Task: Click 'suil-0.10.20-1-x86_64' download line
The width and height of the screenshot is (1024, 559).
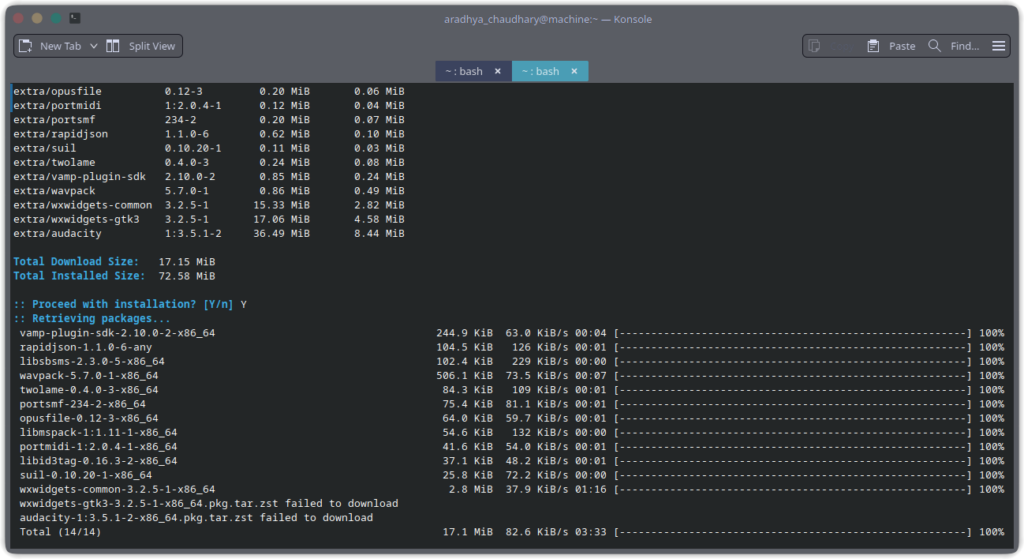Action: click(511, 475)
